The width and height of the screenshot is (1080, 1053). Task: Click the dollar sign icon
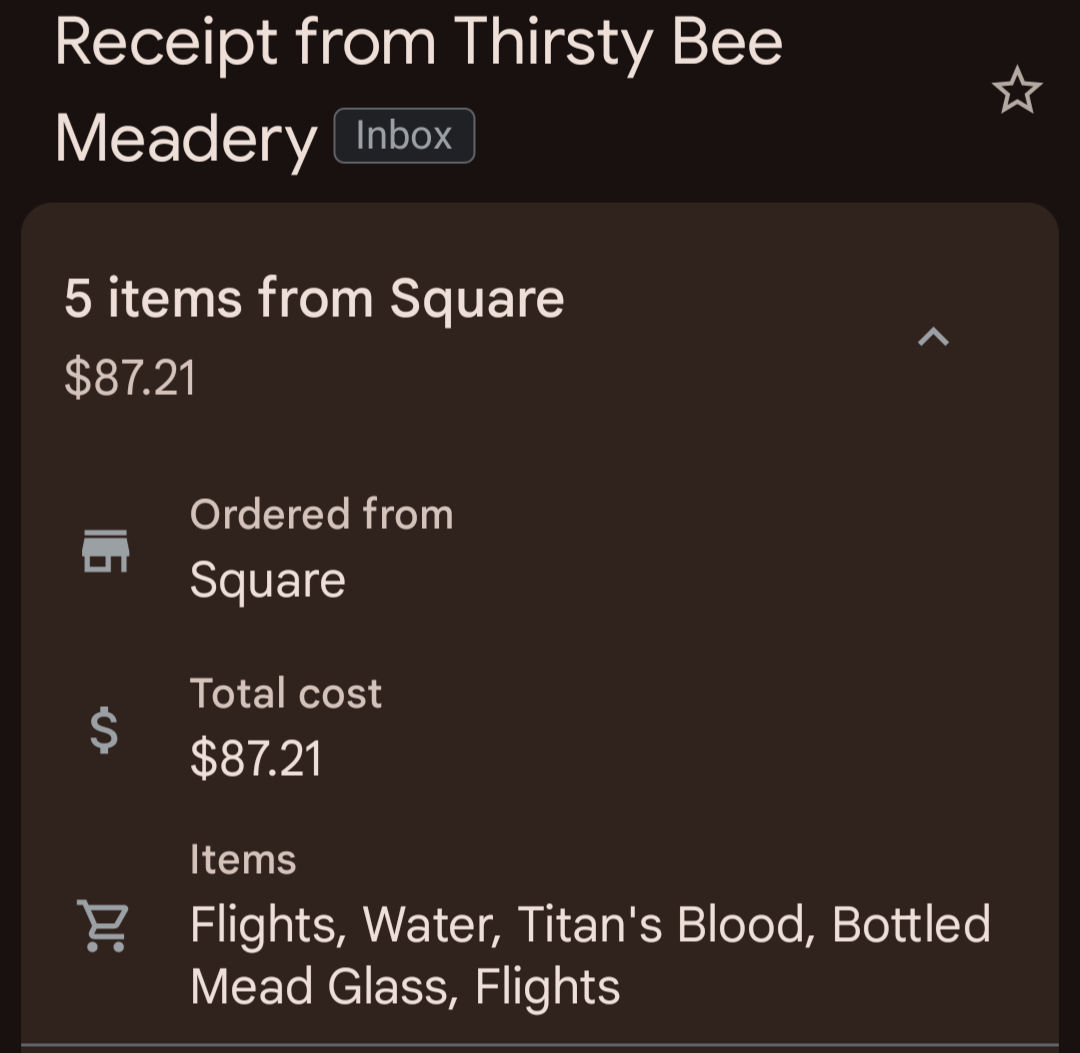[104, 729]
